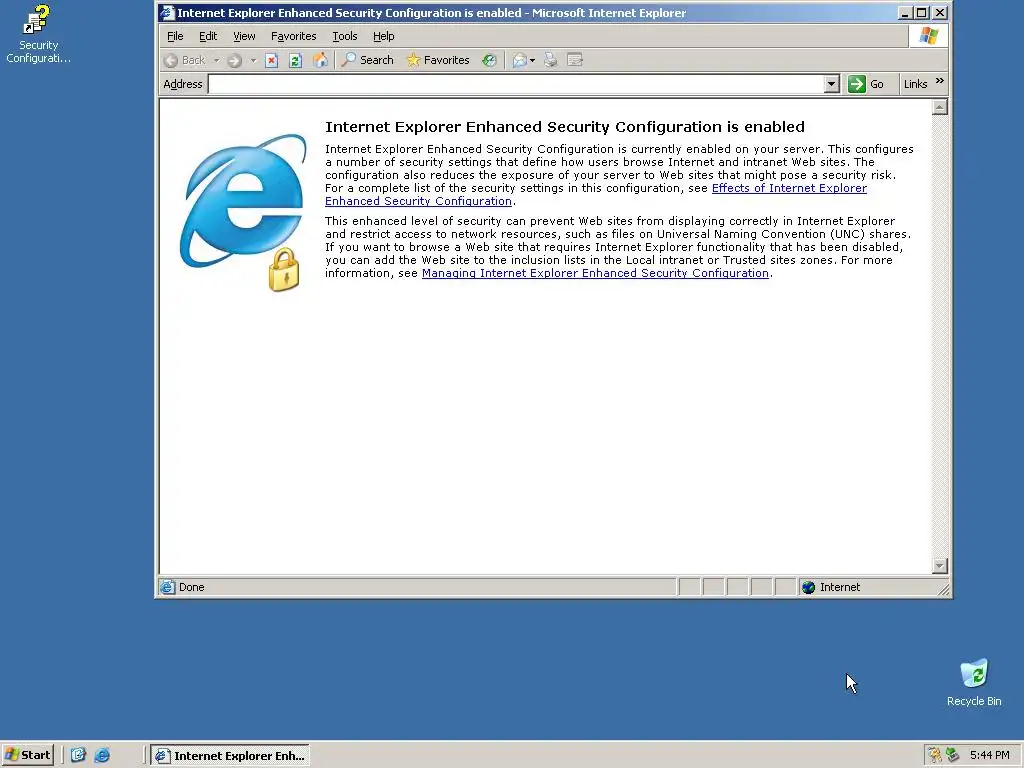Minimize the Internet Explorer window
The width and height of the screenshot is (1024, 768).
pyautogui.click(x=904, y=12)
